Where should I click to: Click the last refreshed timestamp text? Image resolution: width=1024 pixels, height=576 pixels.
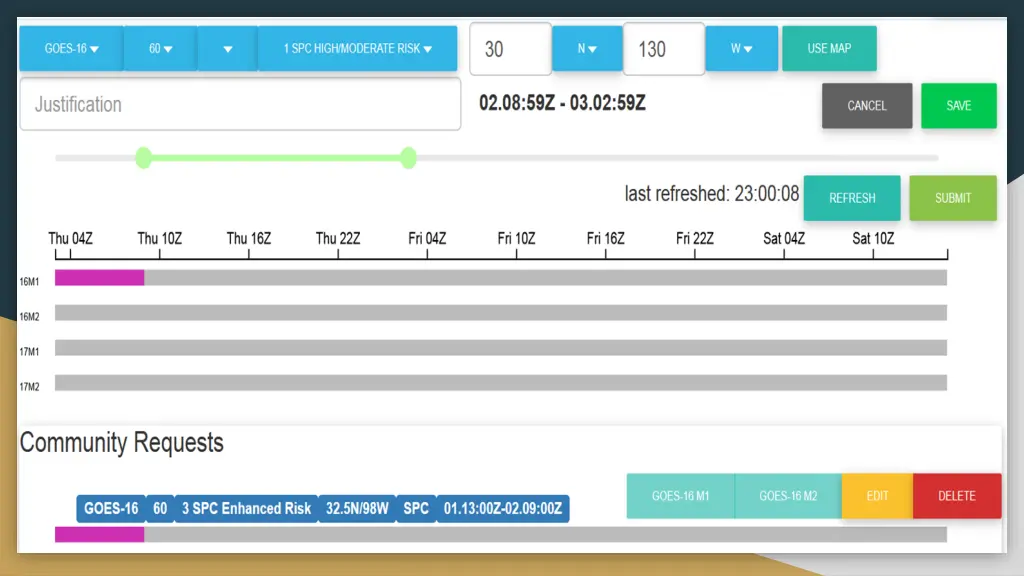[x=712, y=194]
